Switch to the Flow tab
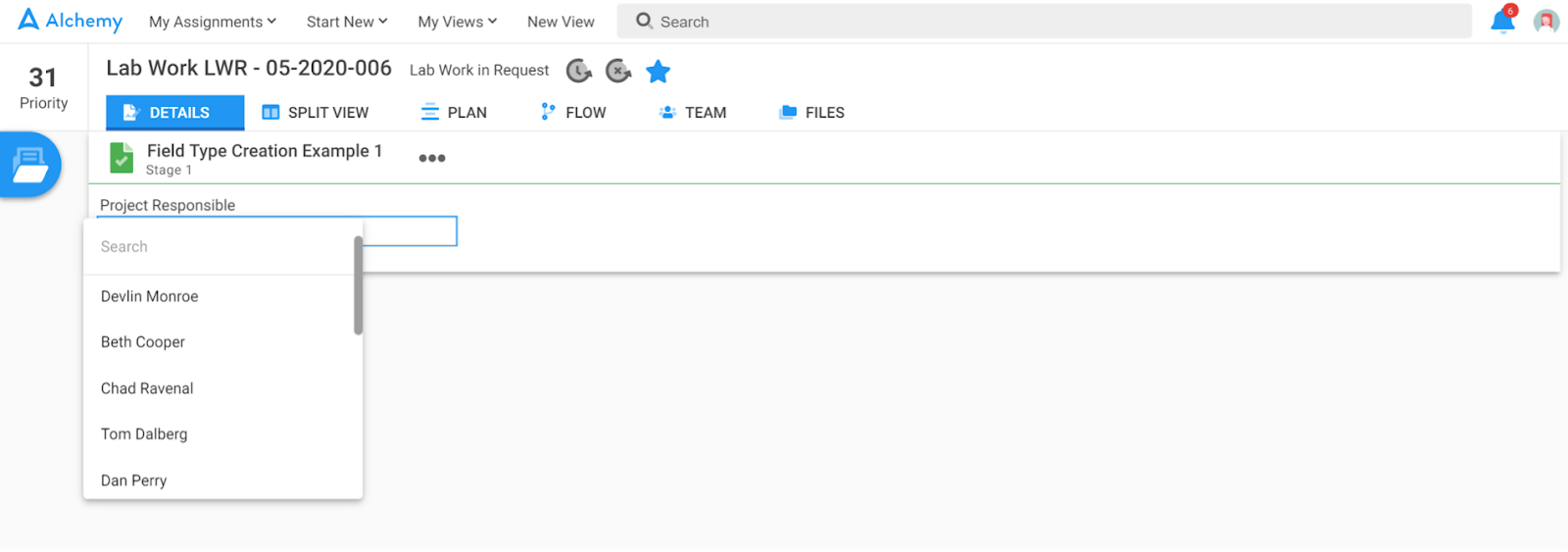This screenshot has height=552, width=1568. pos(574,113)
